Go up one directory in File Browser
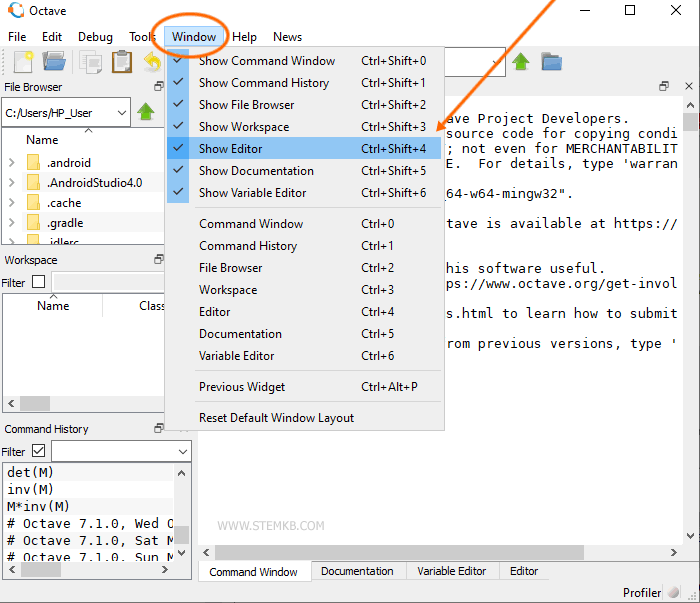The height and width of the screenshot is (603, 700). pos(146,112)
